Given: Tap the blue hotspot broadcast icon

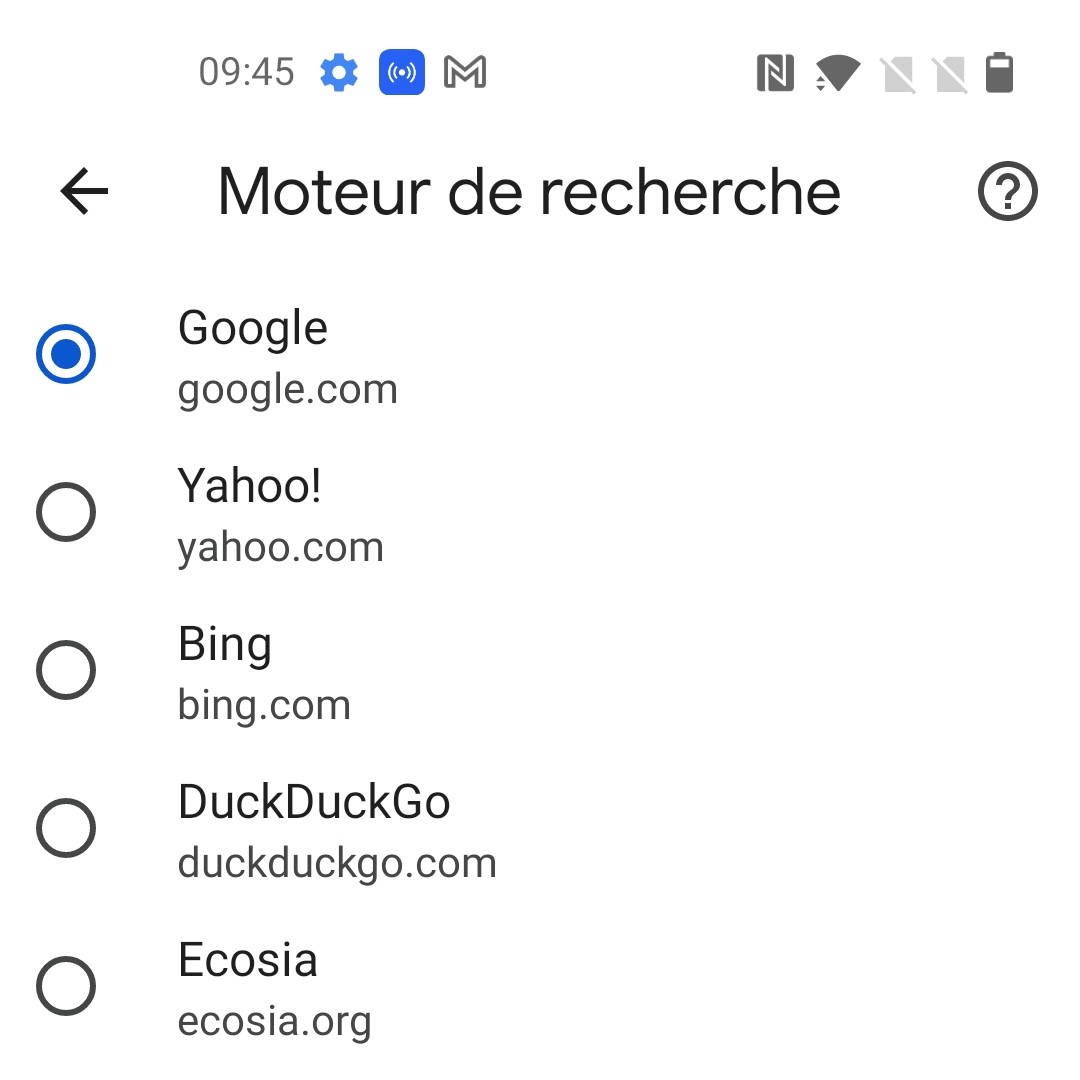Looking at the screenshot, I should 402,73.
